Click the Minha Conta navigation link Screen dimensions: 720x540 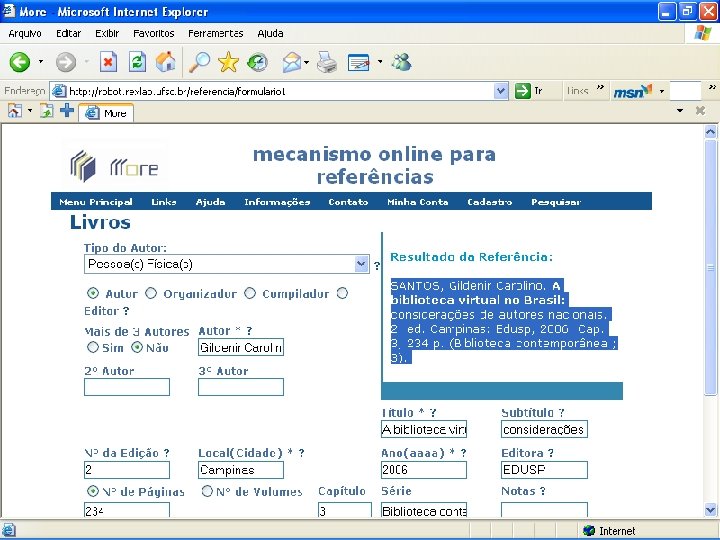(417, 202)
